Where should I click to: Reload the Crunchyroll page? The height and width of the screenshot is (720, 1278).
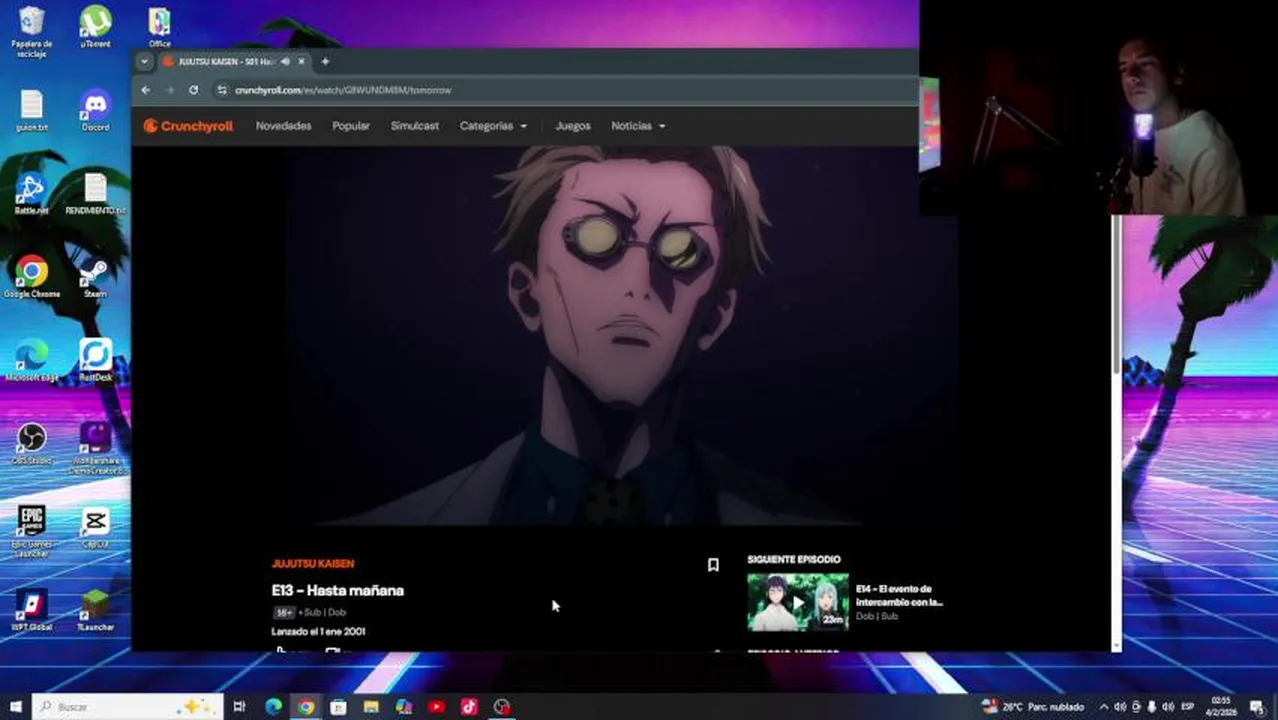click(x=193, y=90)
